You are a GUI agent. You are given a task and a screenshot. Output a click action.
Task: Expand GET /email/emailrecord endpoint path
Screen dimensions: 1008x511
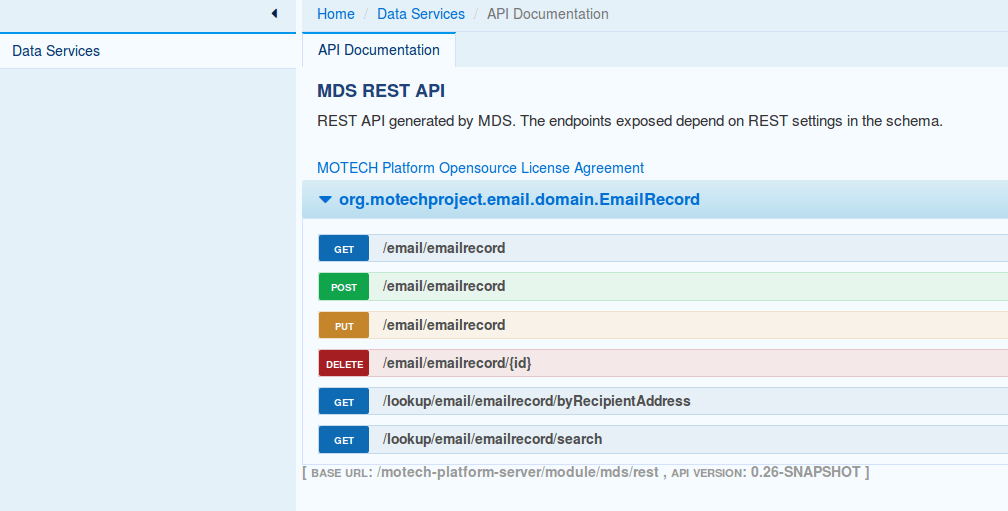pyautogui.click(x=444, y=248)
